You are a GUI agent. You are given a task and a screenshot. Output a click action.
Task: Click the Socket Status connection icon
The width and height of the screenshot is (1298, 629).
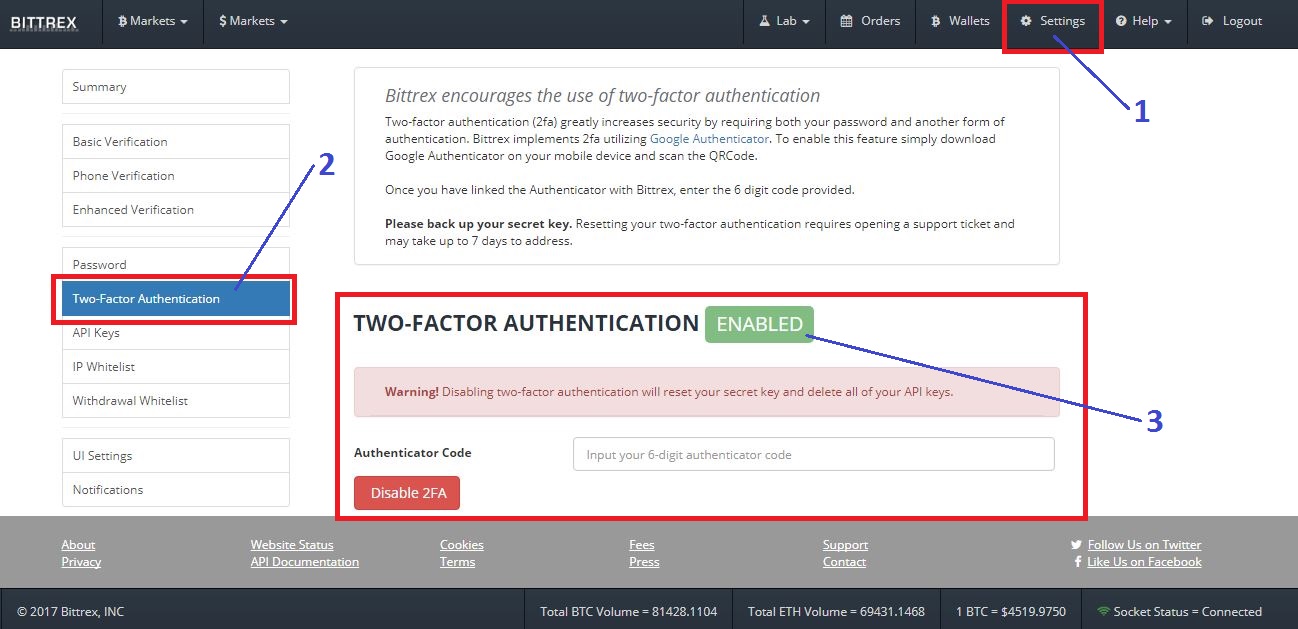click(1104, 612)
